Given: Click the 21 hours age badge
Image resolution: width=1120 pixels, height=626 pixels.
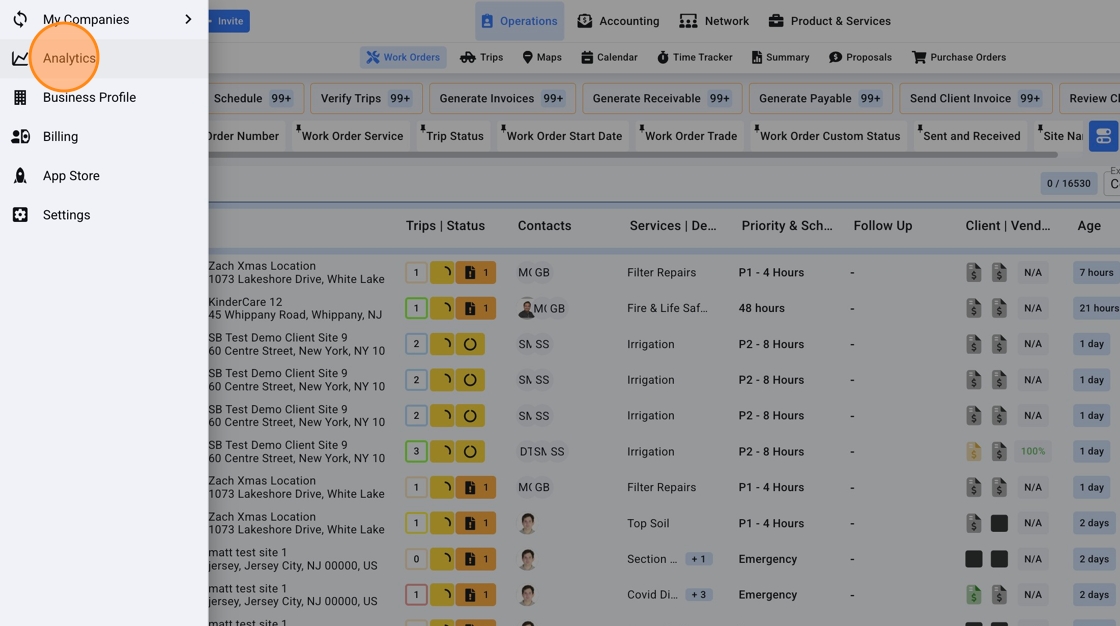Looking at the screenshot, I should coord(1097,308).
